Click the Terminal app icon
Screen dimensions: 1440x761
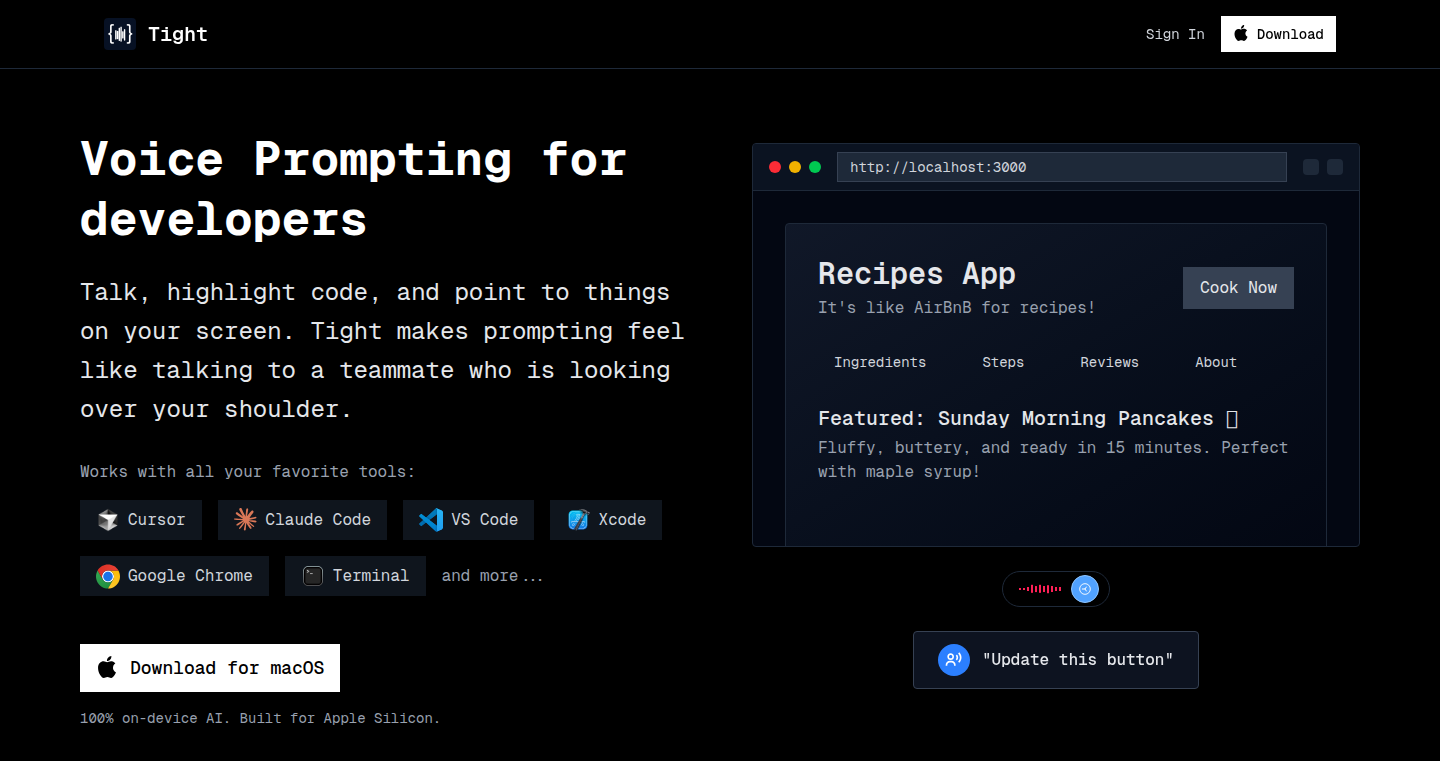(313, 576)
